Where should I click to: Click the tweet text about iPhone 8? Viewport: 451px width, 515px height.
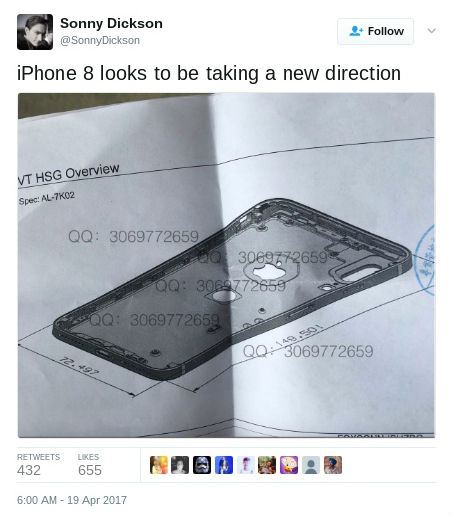tap(209, 73)
